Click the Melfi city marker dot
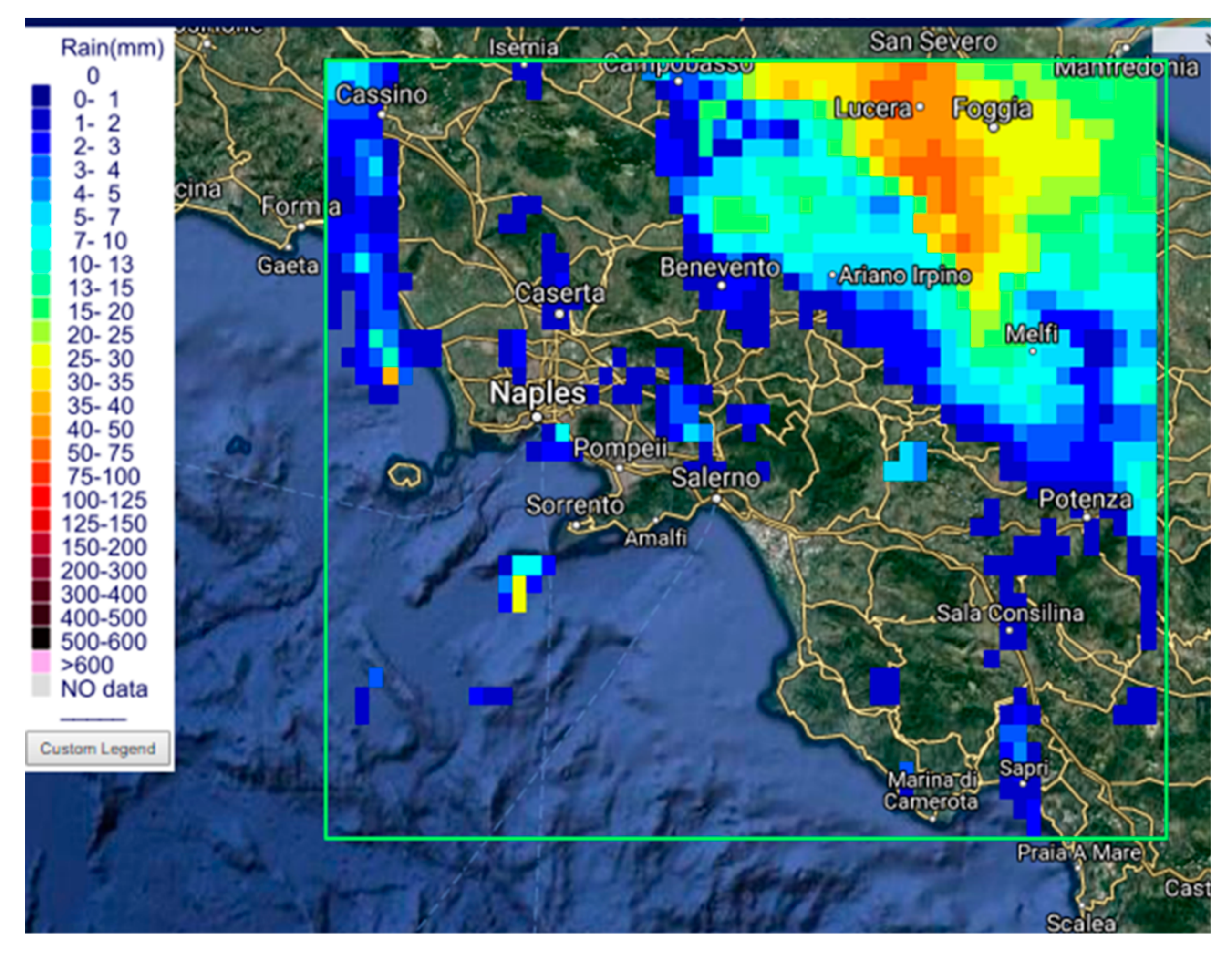The image size is (1232, 955). [1033, 351]
